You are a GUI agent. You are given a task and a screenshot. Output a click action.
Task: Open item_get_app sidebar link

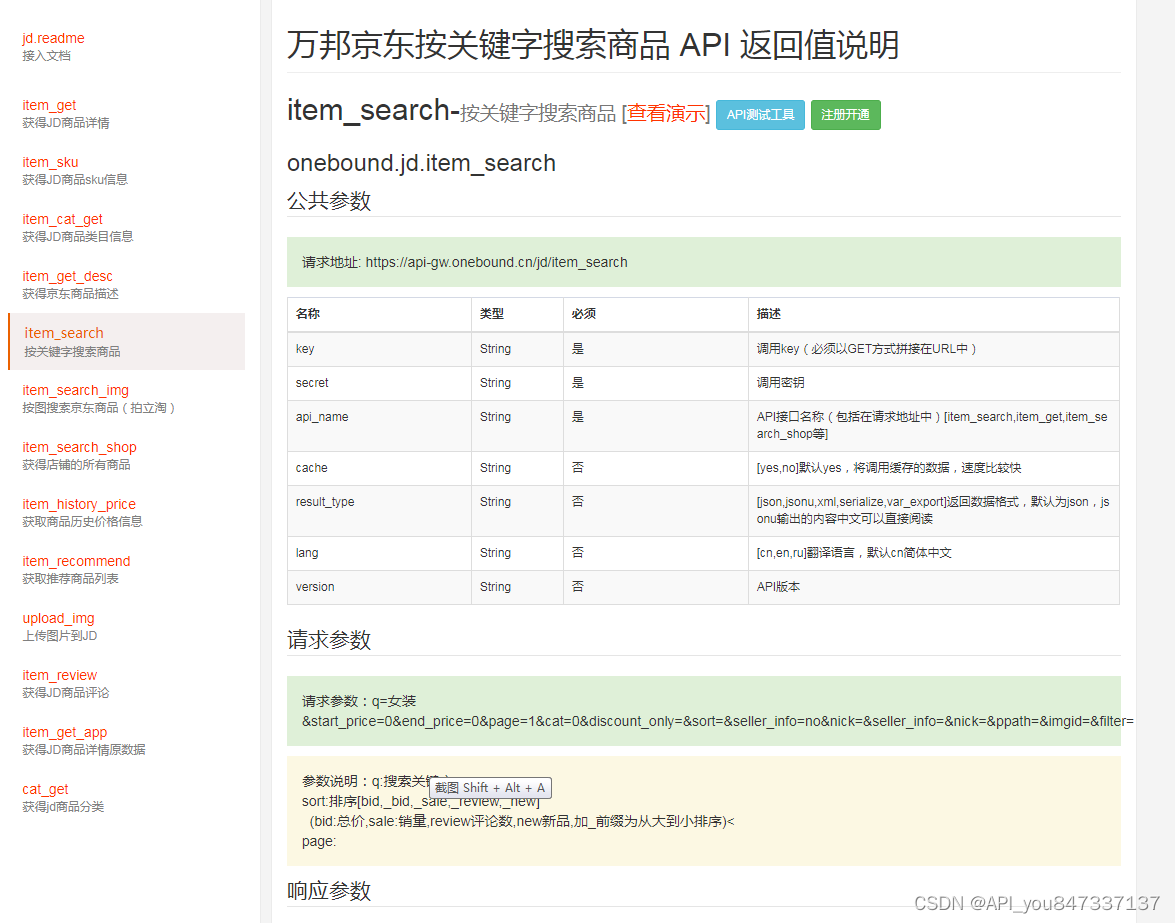[64, 731]
